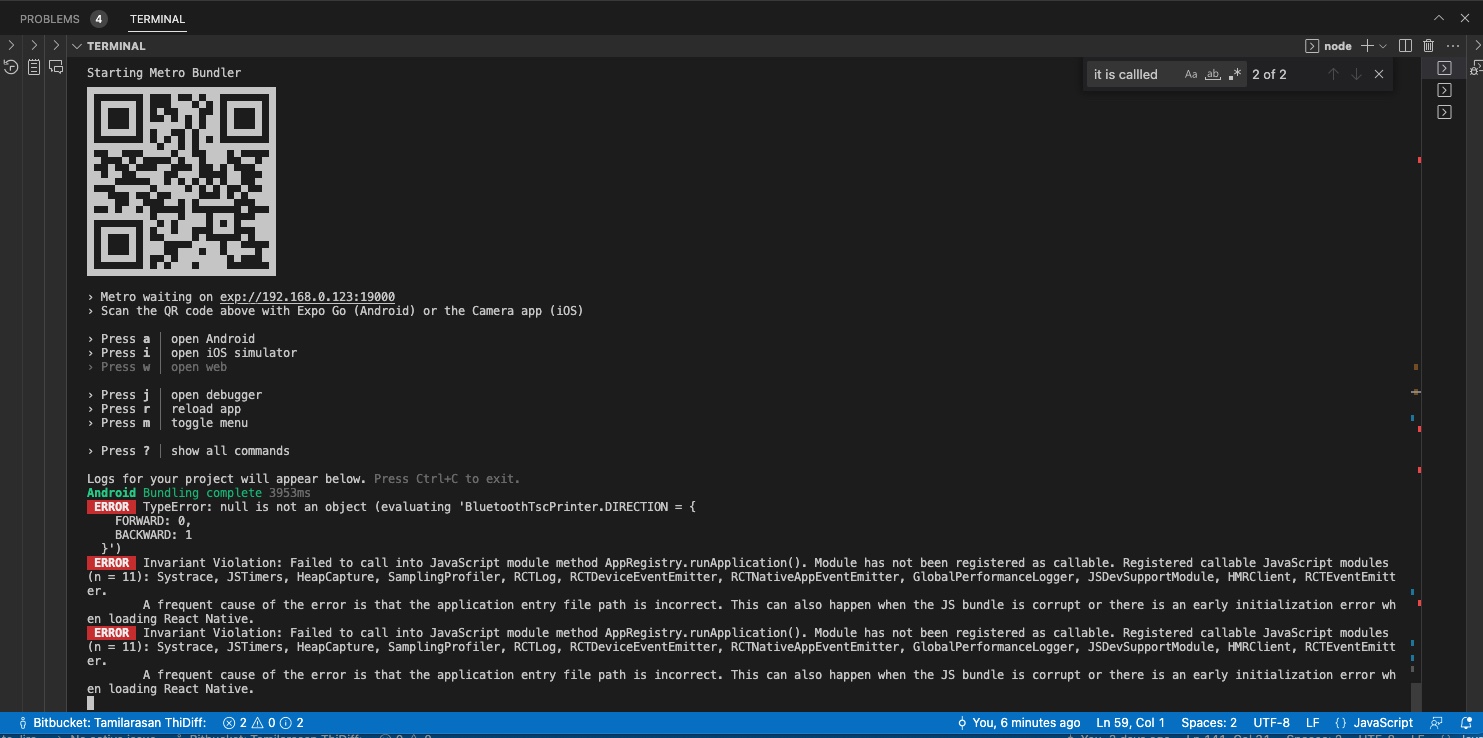Viewport: 1483px width, 738px height.
Task: Click 'Logs for your project will appear below.'
Action: (x=227, y=479)
